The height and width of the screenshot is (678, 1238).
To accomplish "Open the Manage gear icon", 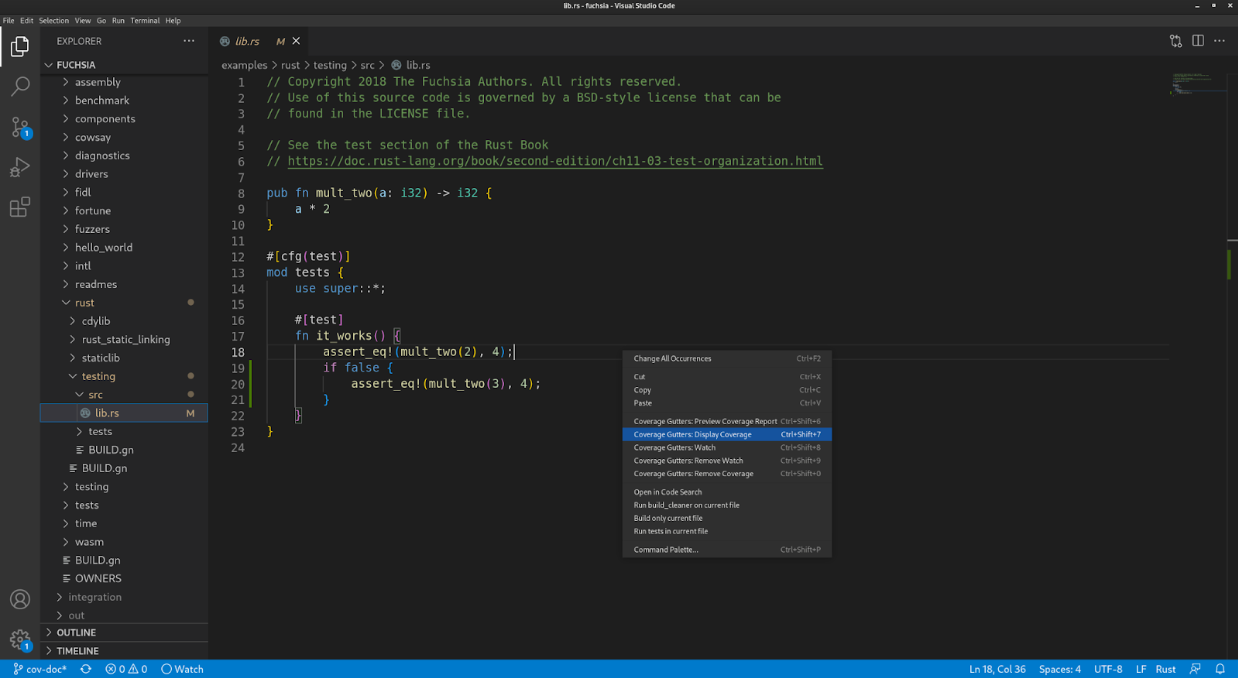I will point(20,639).
